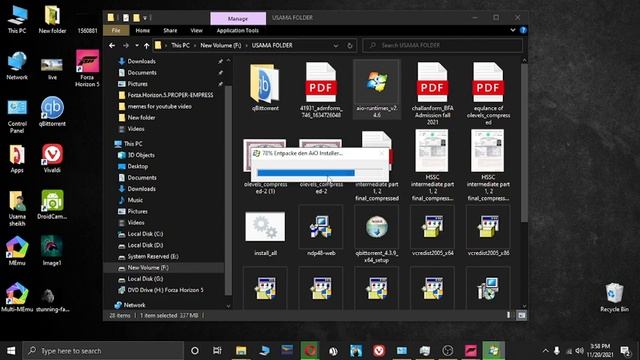Screen dimensions: 640x360
Task: Select the 41931_admform PDF file
Action: (x=321, y=90)
